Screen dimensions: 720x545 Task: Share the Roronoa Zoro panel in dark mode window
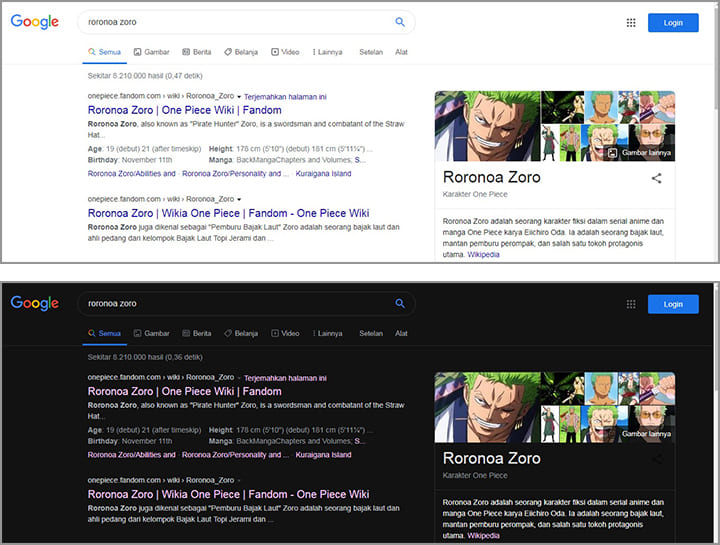click(657, 459)
